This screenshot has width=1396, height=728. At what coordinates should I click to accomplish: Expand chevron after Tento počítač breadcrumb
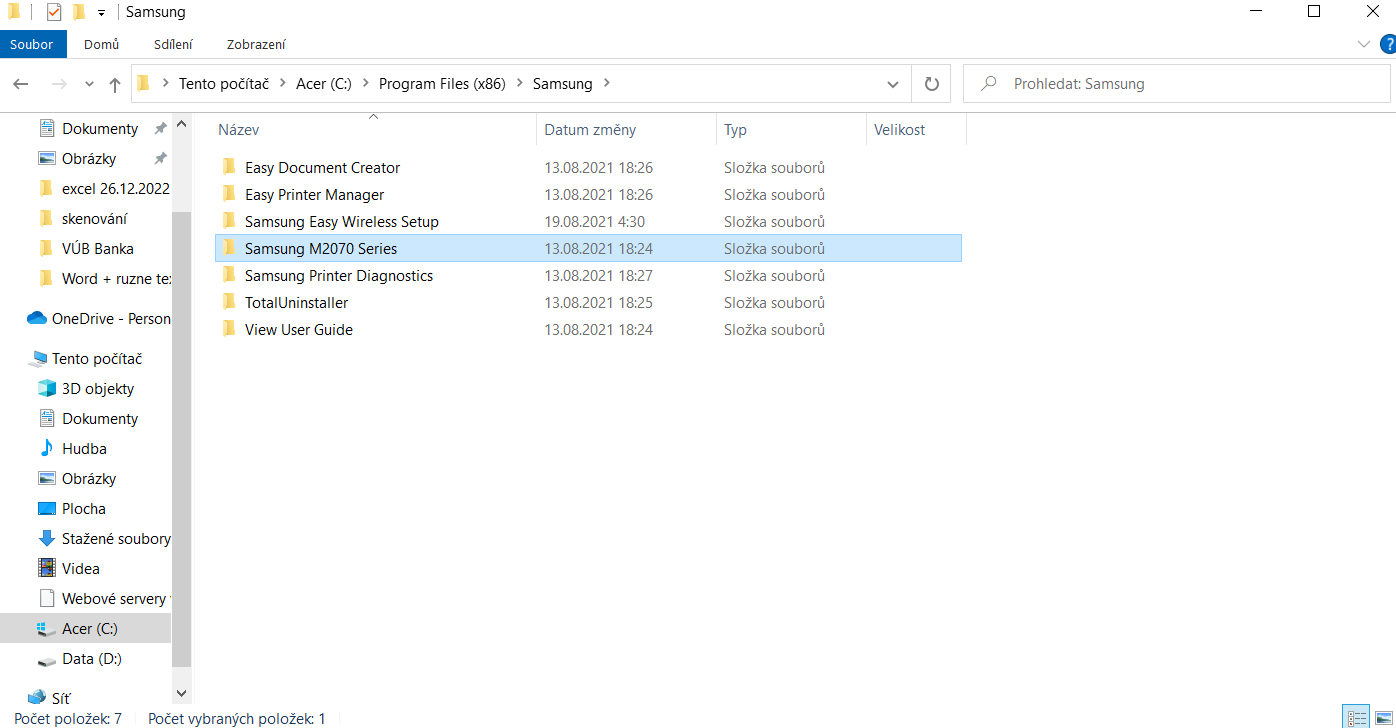[x=283, y=84]
